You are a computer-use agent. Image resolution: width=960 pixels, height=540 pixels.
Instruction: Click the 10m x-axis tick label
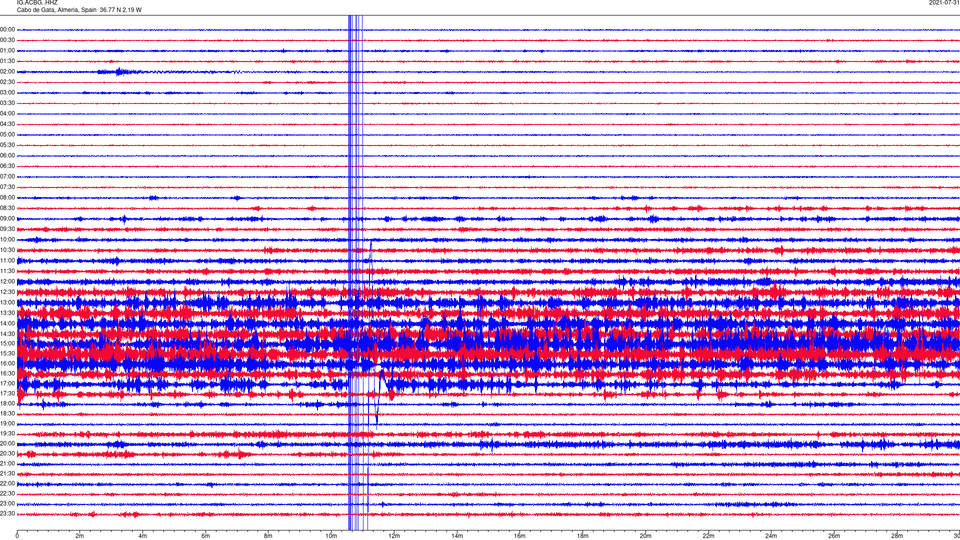[x=331, y=536]
